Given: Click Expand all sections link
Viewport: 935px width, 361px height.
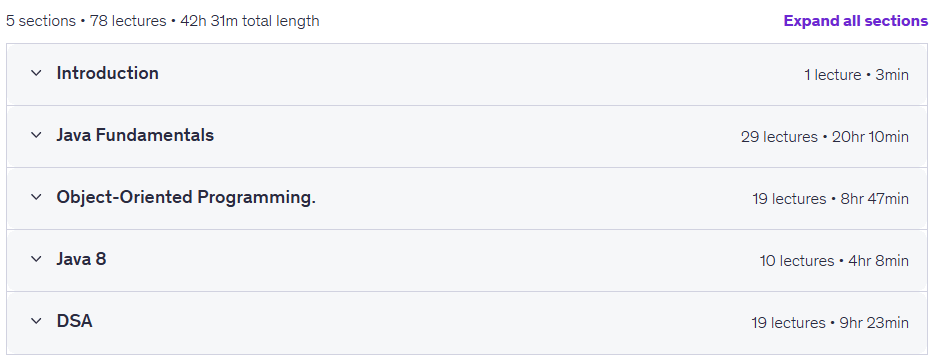Looking at the screenshot, I should point(856,21).
